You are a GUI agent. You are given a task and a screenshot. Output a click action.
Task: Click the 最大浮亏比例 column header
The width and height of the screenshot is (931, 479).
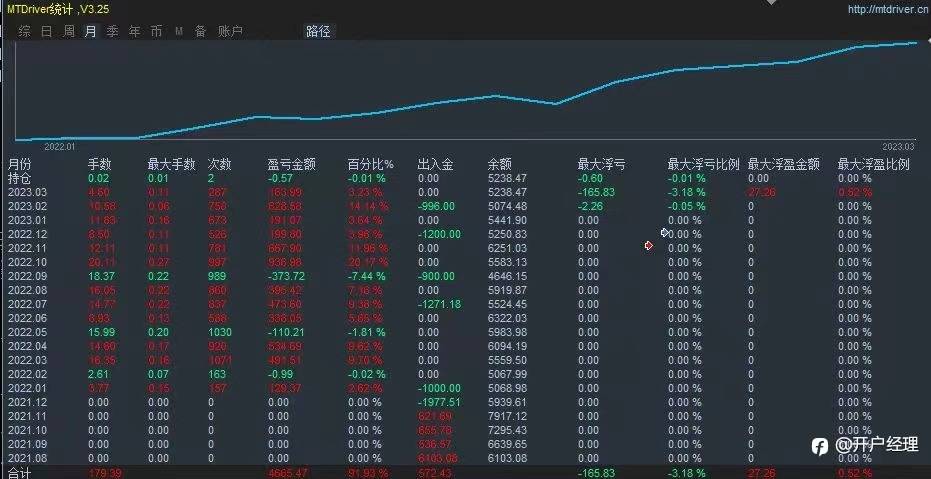point(704,164)
